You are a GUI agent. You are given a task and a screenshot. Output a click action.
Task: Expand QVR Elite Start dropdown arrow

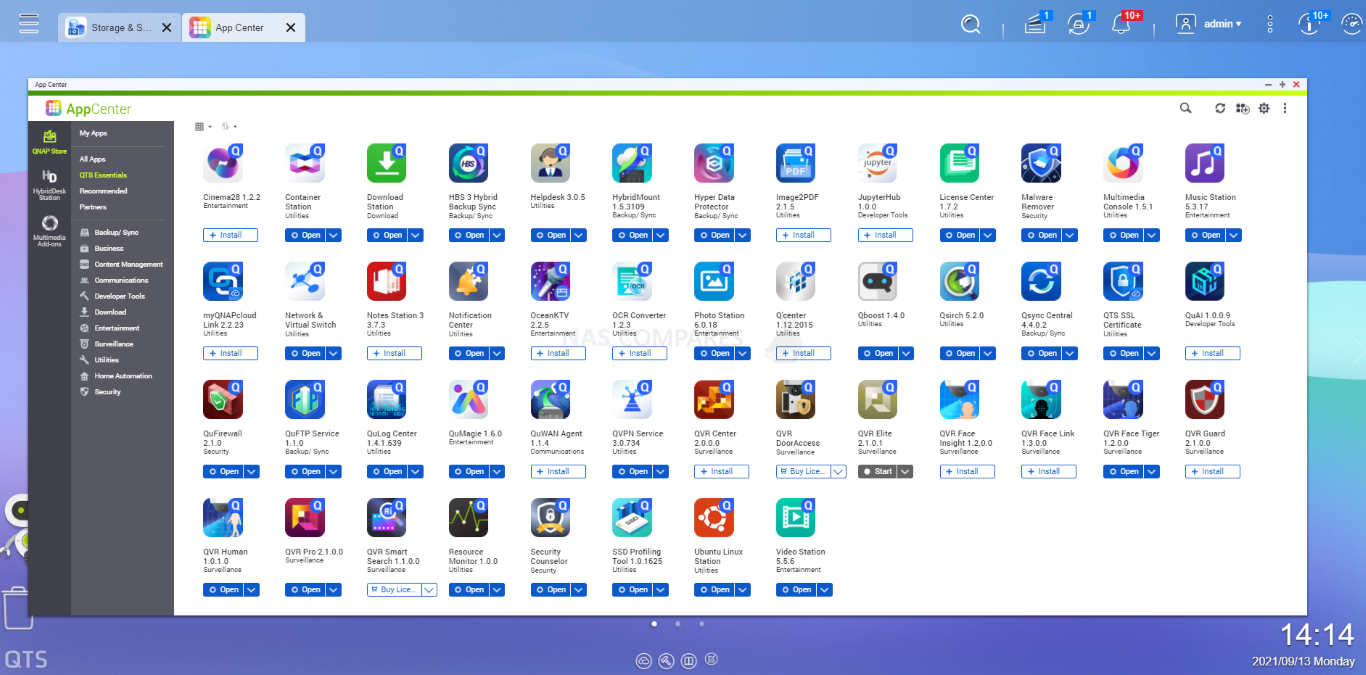point(905,471)
